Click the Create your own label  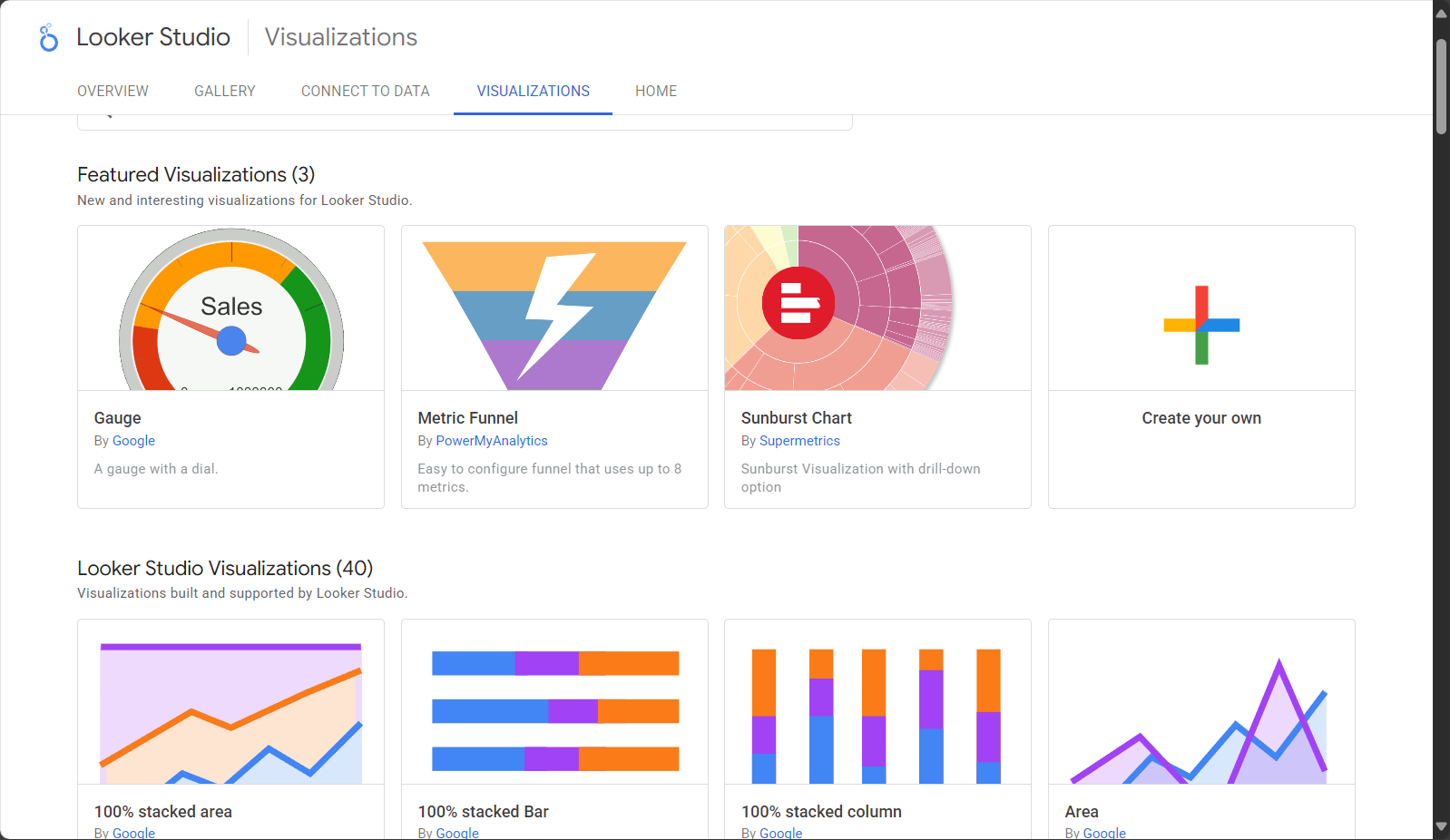pos(1201,418)
